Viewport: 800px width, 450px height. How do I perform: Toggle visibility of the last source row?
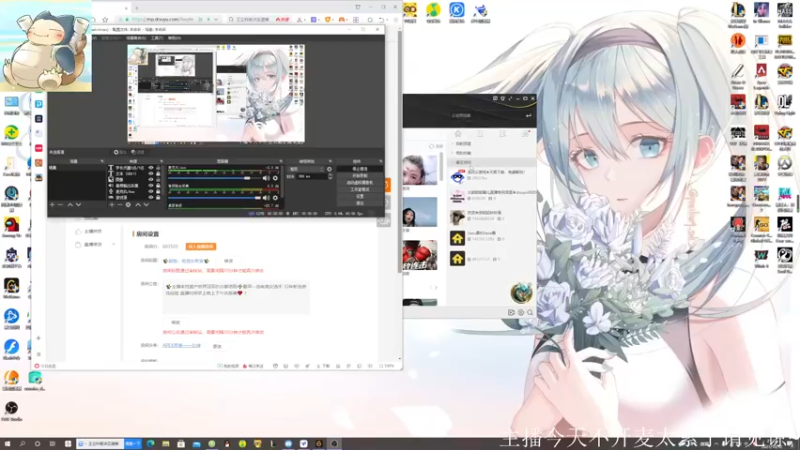151,197
